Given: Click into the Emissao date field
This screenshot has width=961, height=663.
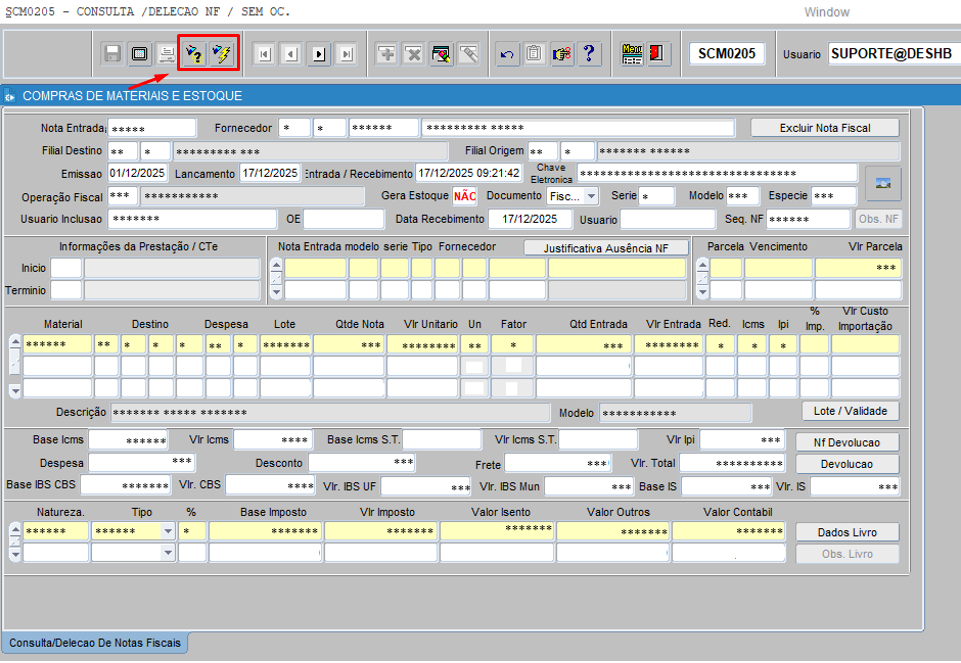Looking at the screenshot, I should click(136, 173).
